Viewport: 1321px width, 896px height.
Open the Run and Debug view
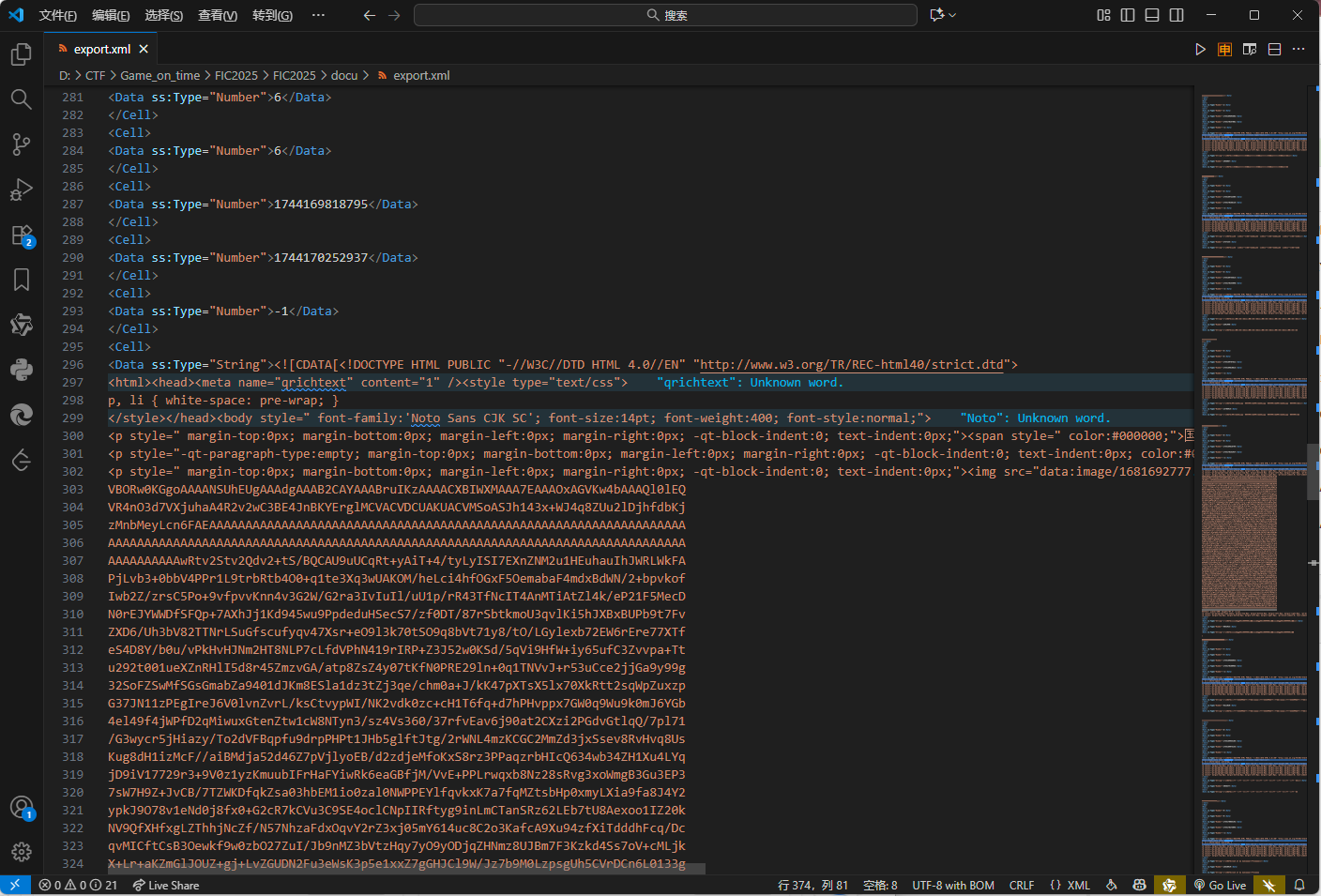click(x=21, y=190)
